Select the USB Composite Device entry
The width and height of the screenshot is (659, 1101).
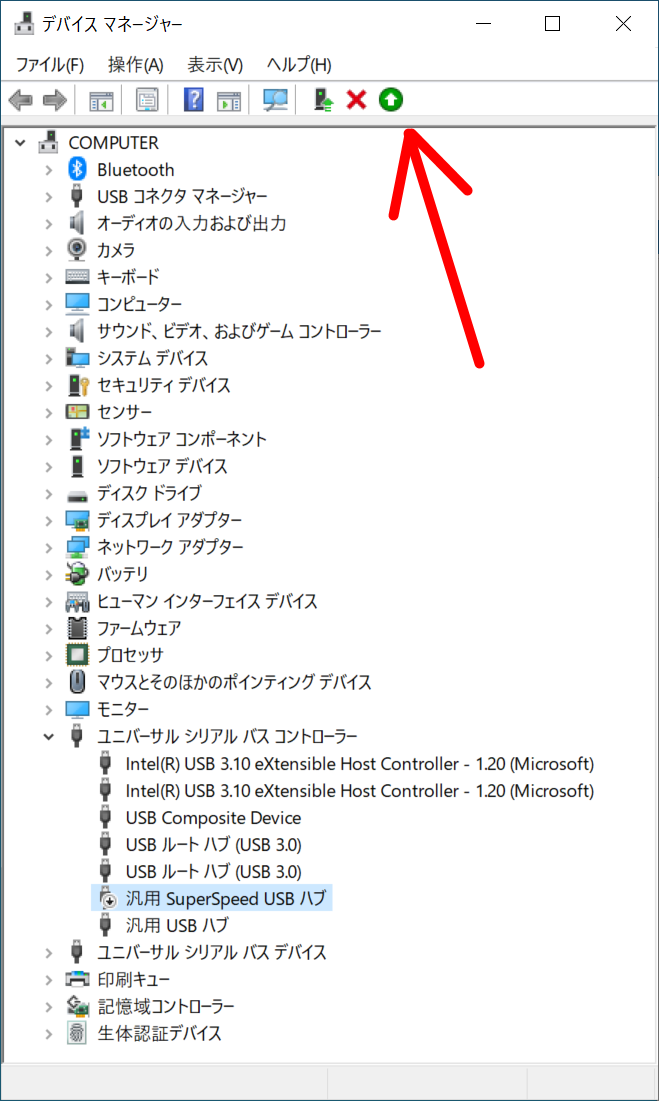213,818
